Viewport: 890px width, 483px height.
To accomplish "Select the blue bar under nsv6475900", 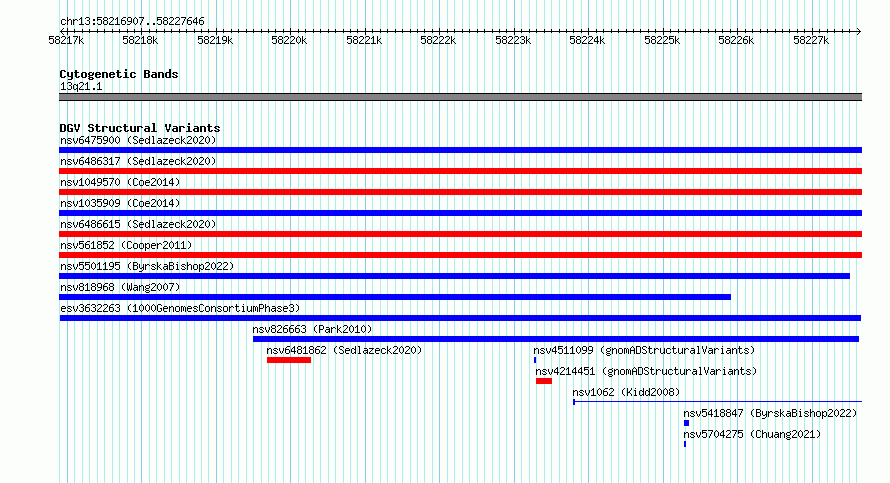I will pyautogui.click(x=460, y=150).
